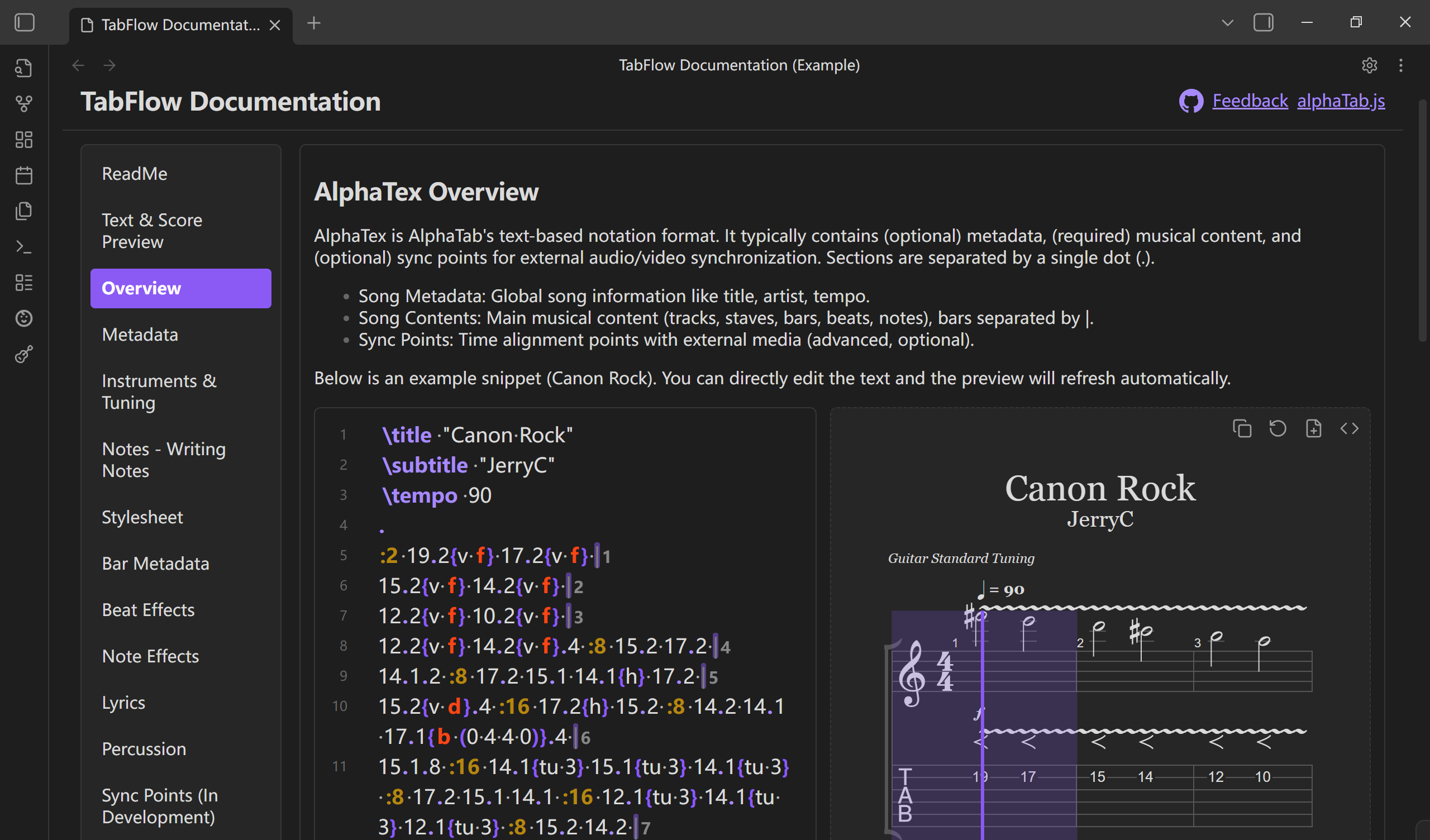Open the more options three-dot menu
1430x840 pixels.
coord(1400,65)
